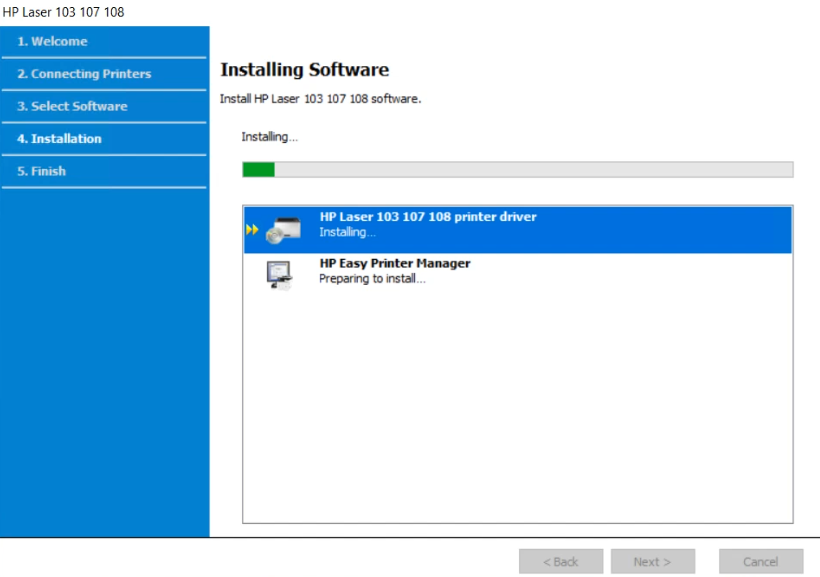
Task: Select the HP Laser printer driver title
Action: tap(427, 217)
